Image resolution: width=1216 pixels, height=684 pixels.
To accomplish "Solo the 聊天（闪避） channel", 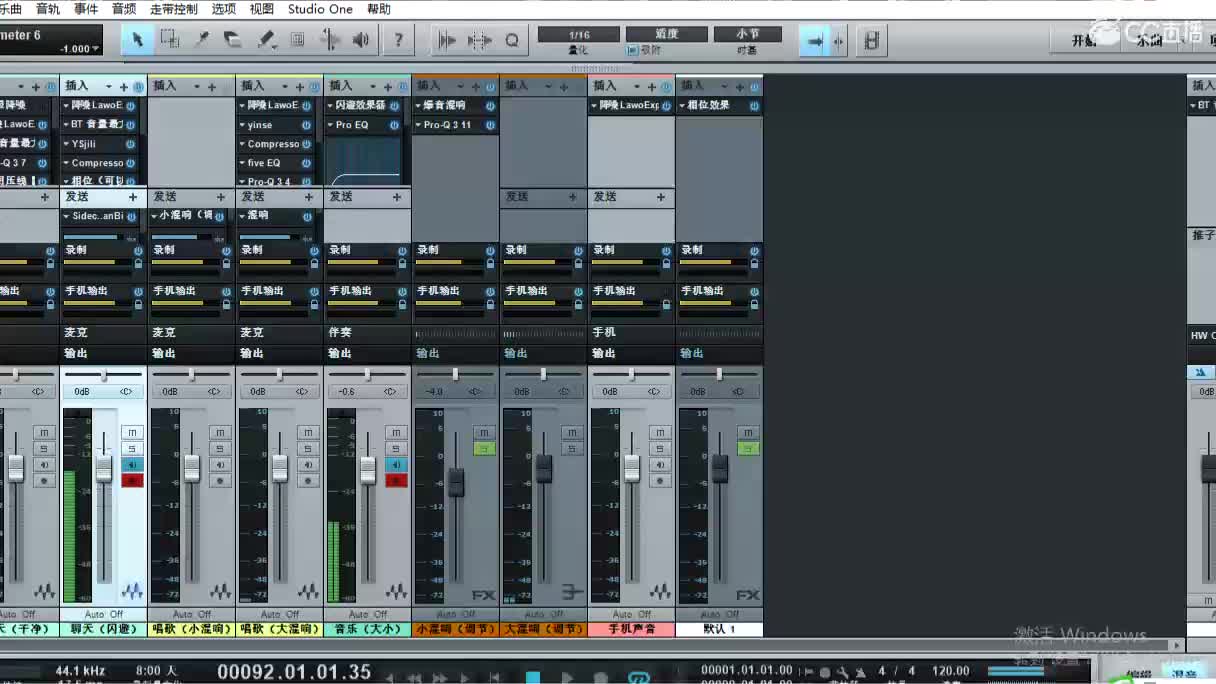I will coord(132,448).
